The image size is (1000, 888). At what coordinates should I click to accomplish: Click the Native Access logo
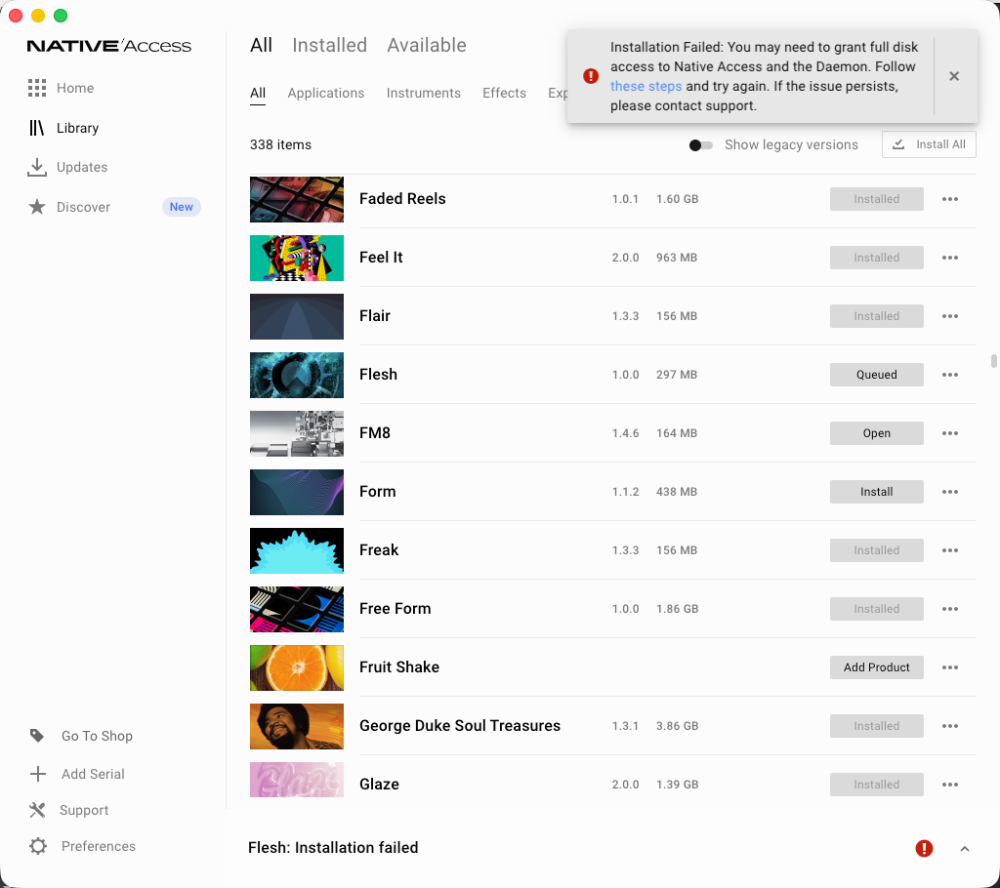[109, 46]
